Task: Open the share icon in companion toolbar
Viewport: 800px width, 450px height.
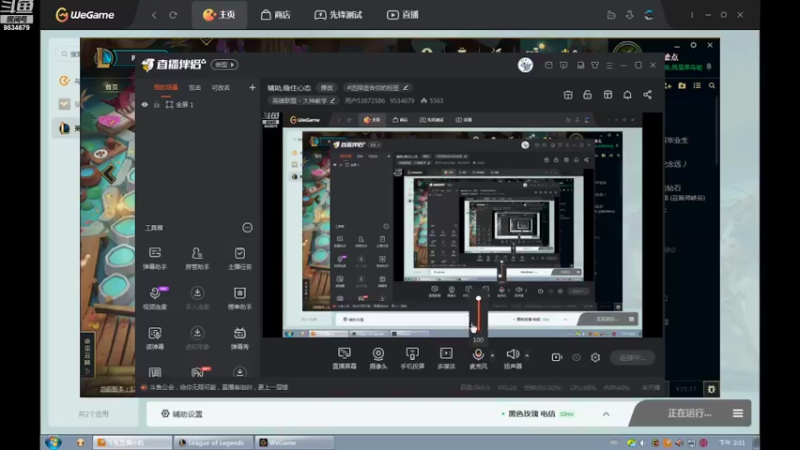Action: click(x=647, y=95)
